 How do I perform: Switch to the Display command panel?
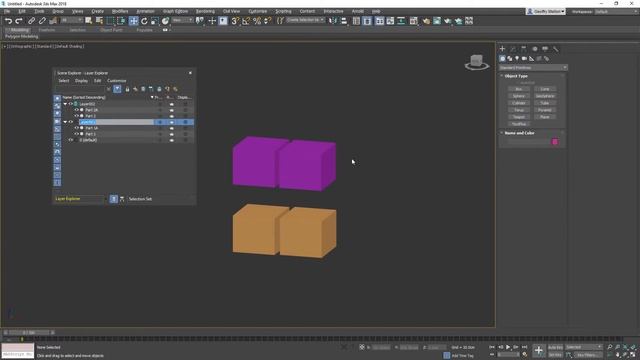click(x=545, y=49)
